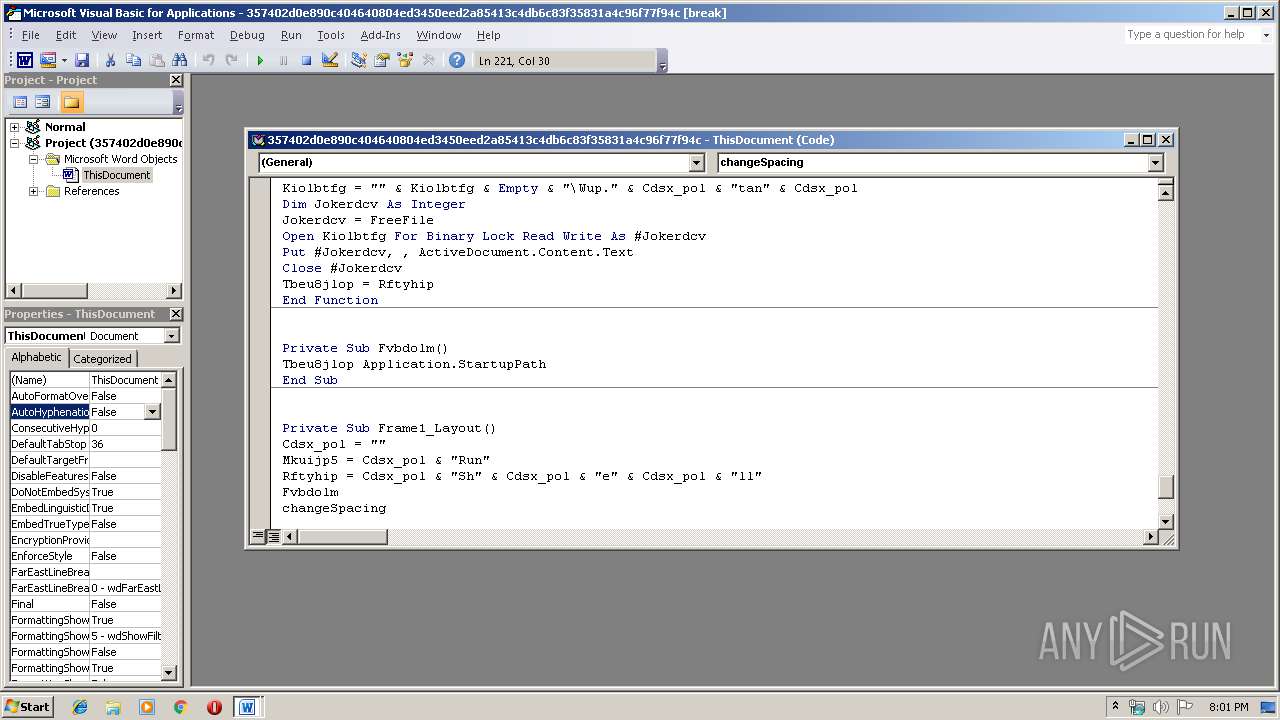This screenshot has height=720, width=1280.
Task: Click the View Code icon in Project panel
Action: (19, 102)
